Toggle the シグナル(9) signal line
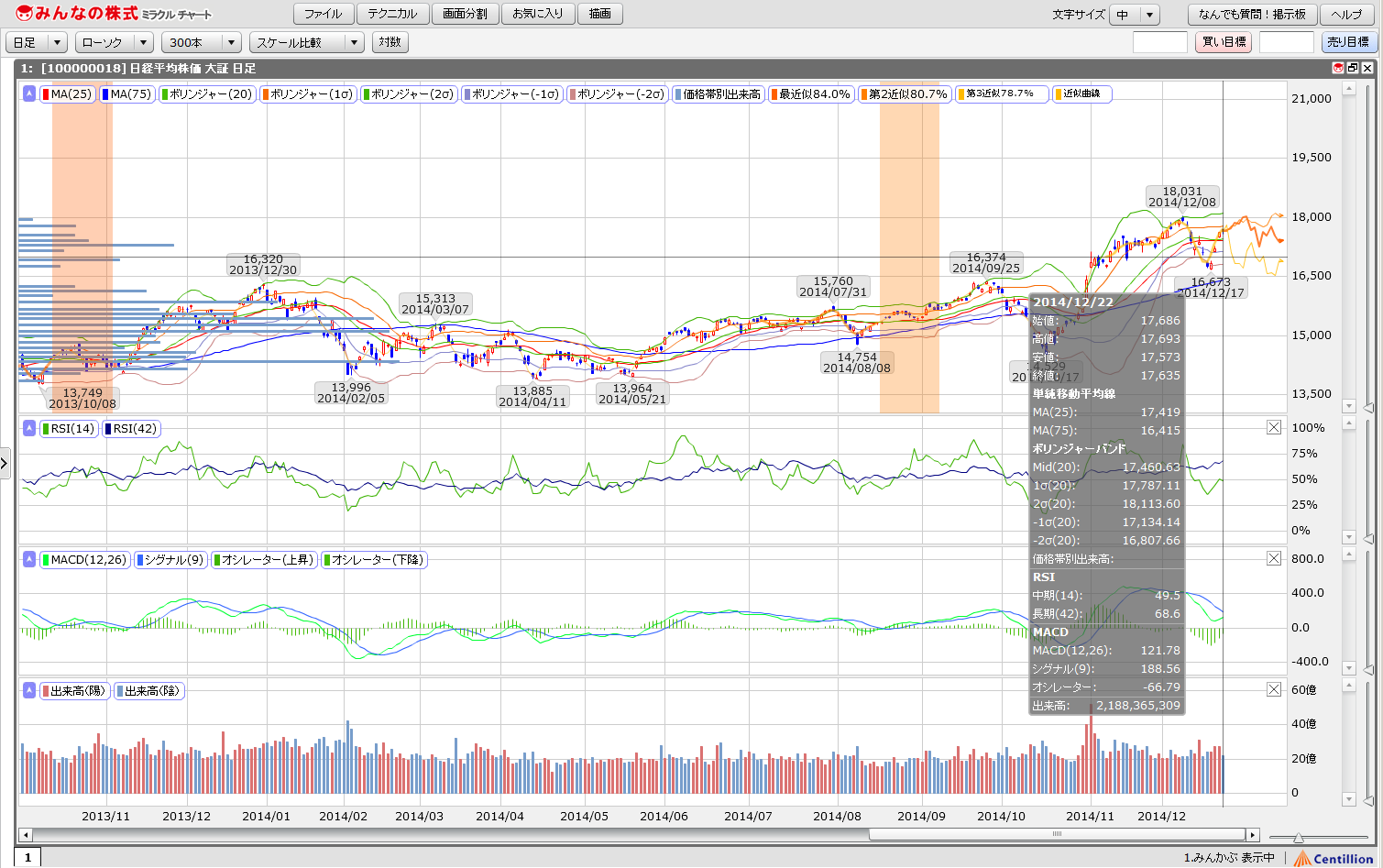 point(170,559)
